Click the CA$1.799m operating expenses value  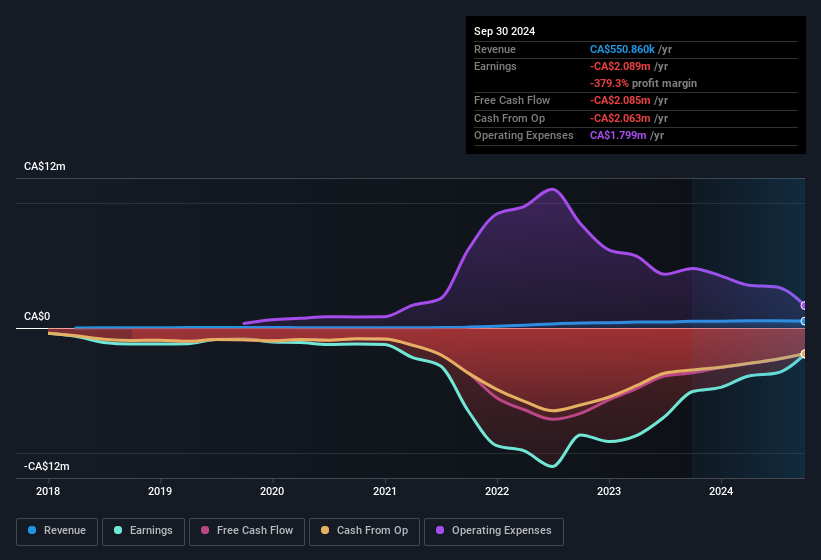tap(618, 135)
